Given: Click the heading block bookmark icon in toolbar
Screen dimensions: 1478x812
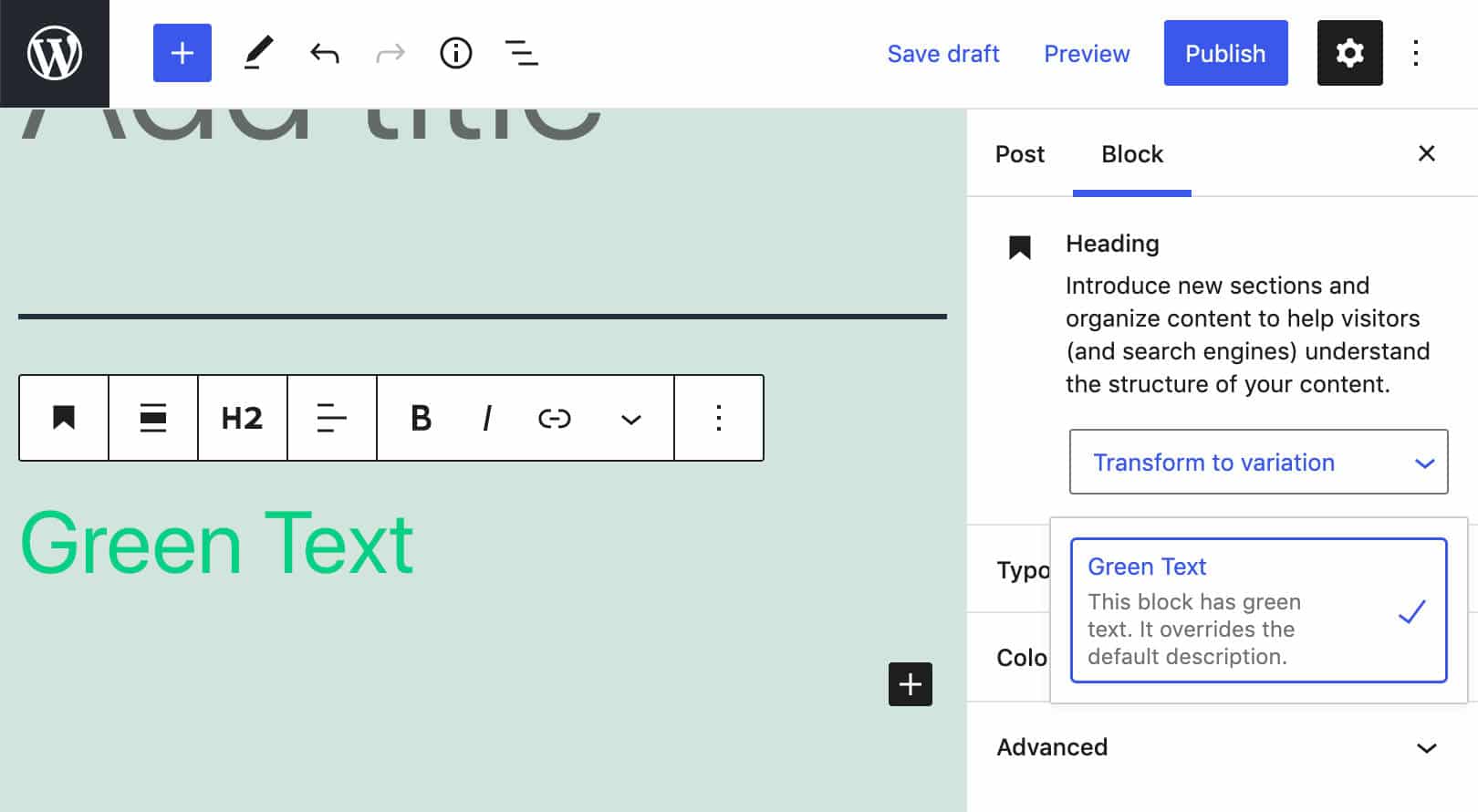Looking at the screenshot, I should pos(64,418).
